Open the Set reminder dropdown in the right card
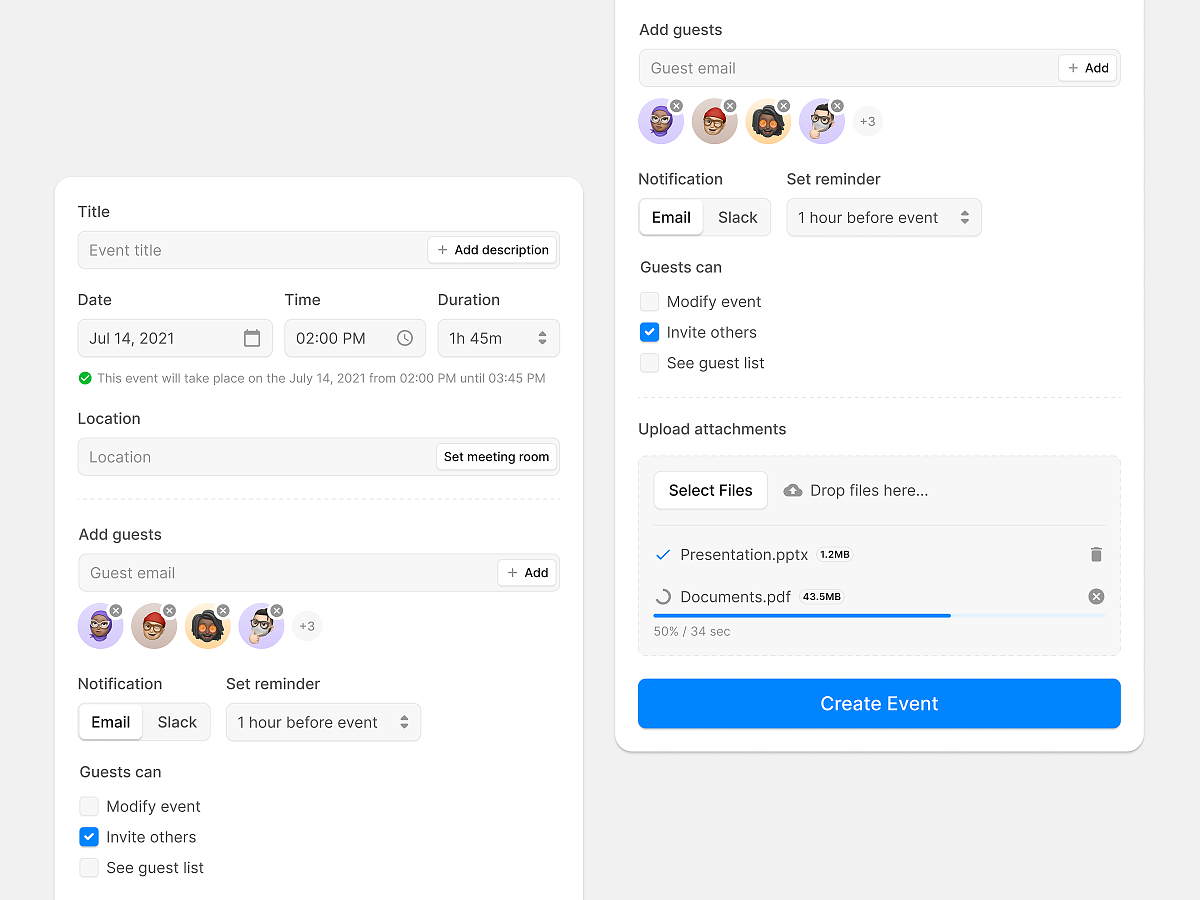Image resolution: width=1200 pixels, height=900 pixels. [884, 217]
